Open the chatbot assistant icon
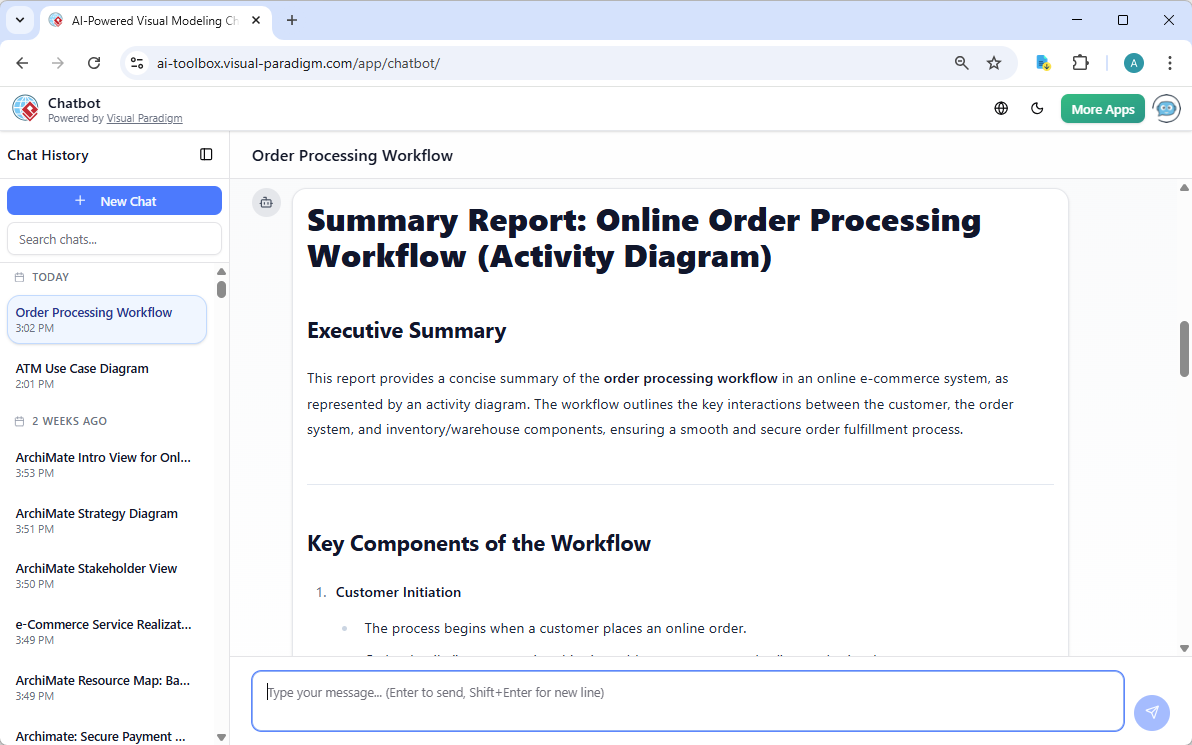Screen dimensions: 1192x745 [1166, 108]
